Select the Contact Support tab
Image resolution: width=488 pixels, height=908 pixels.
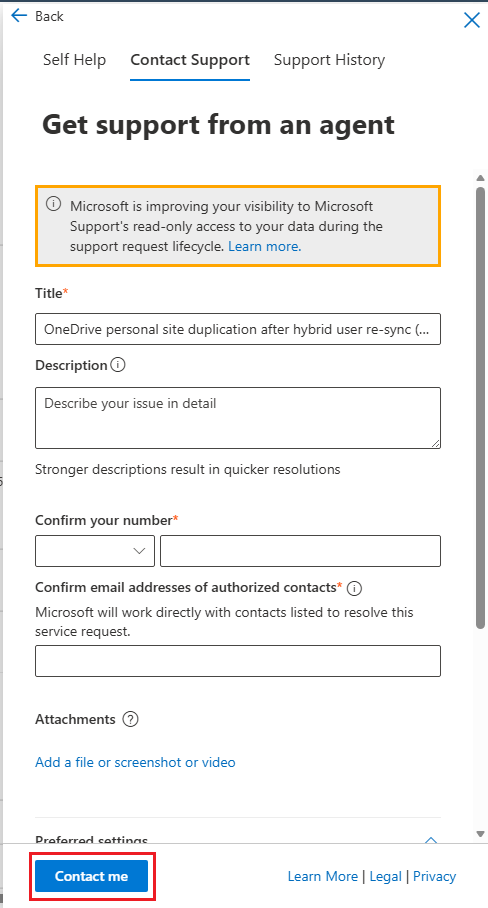click(x=190, y=60)
